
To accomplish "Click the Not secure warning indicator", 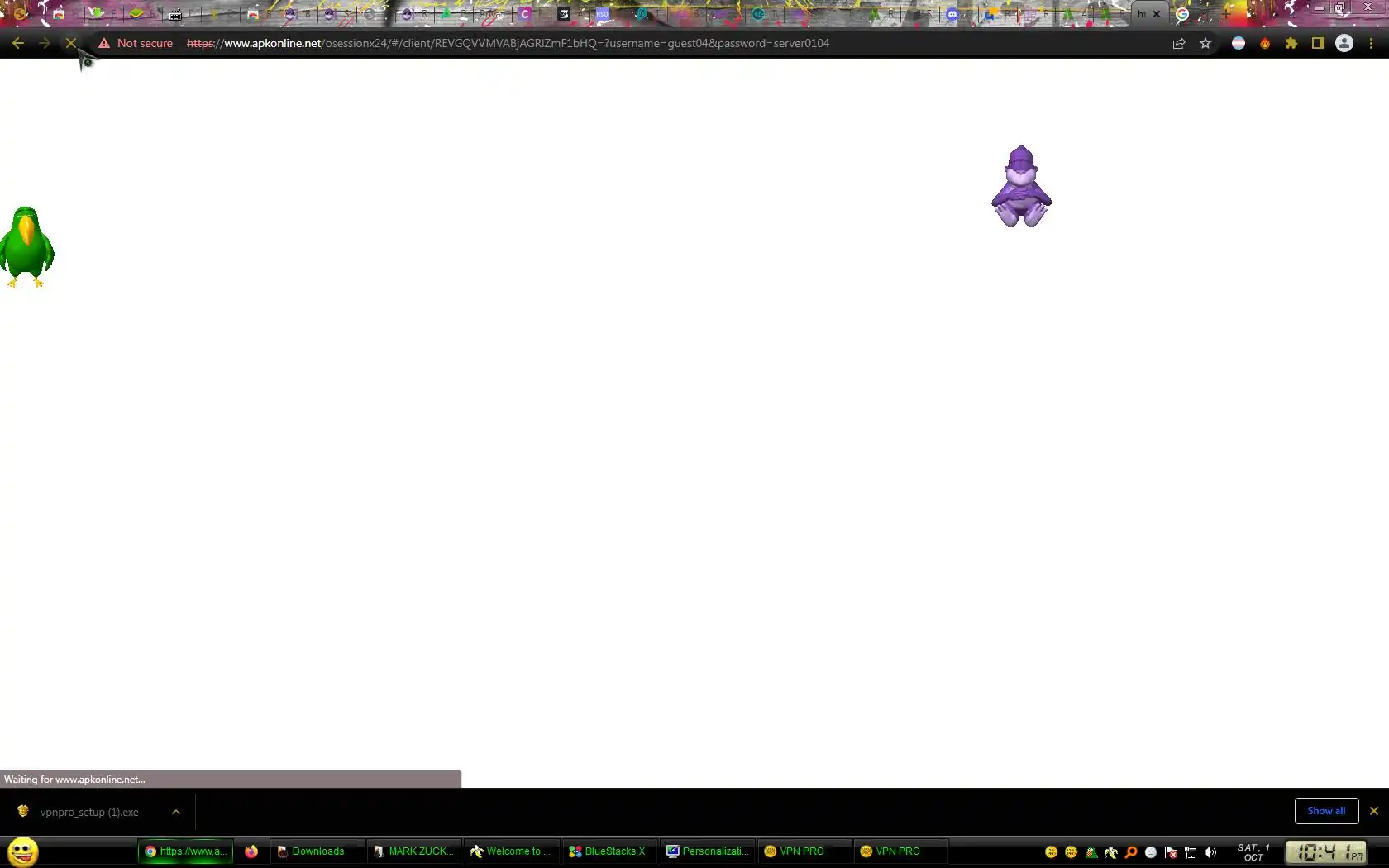I will point(136,43).
